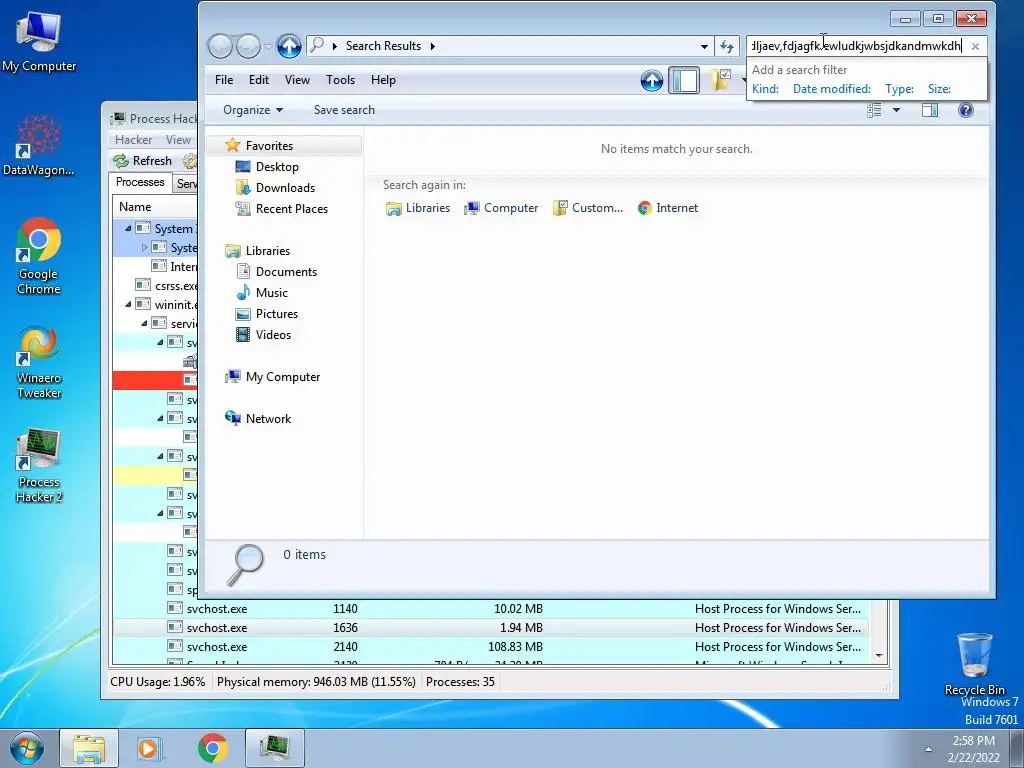This screenshot has width=1024, height=768.
Task: Select Google Chrome desktop shortcut
Action: (x=39, y=257)
